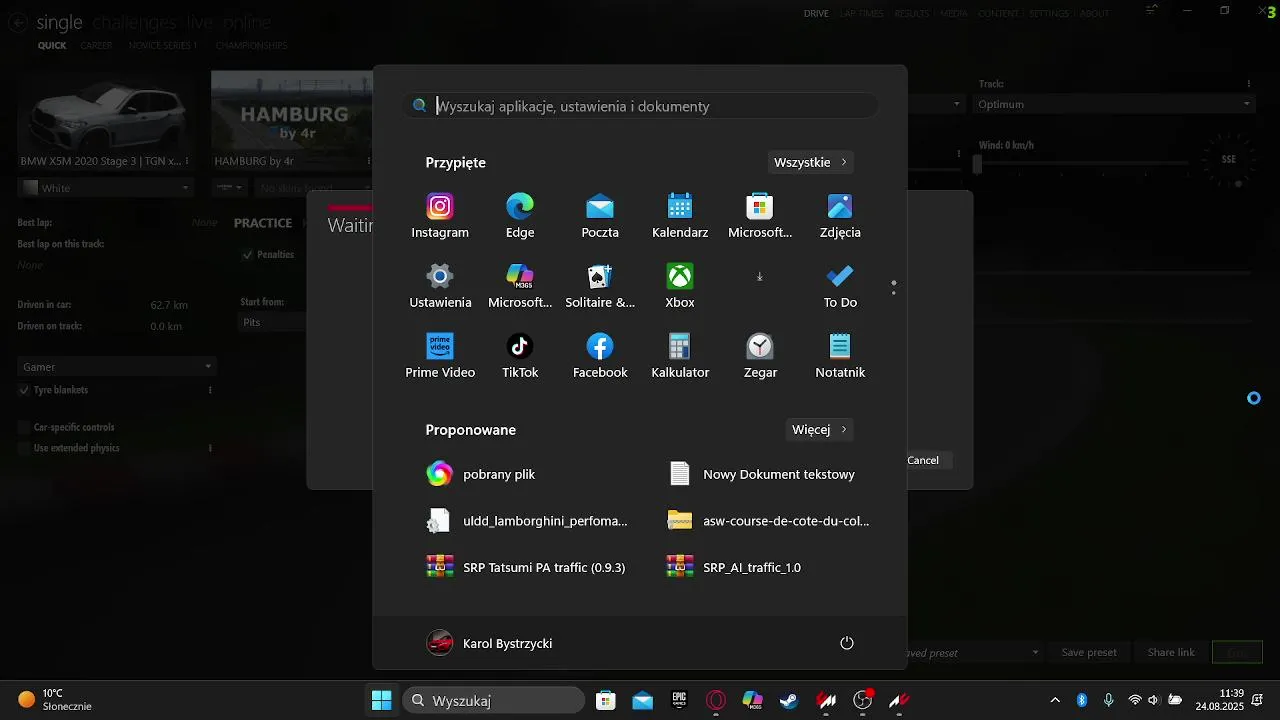The width and height of the screenshot is (1280, 720).
Task: Open the Optimum track condition dropdown
Action: pyautogui.click(x=1115, y=104)
